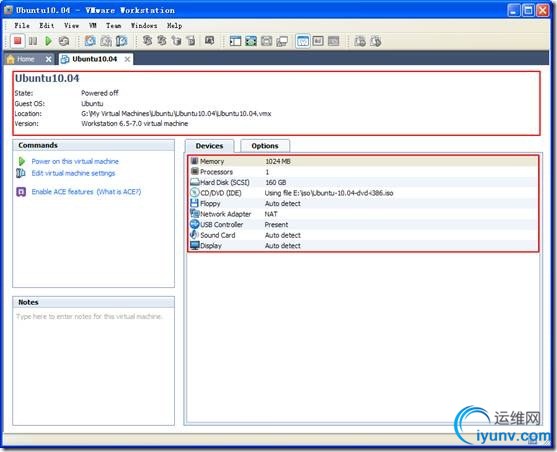Click the Ubuntu10.04.vmx location path
The width and height of the screenshot is (557, 452).
[x=176, y=114]
